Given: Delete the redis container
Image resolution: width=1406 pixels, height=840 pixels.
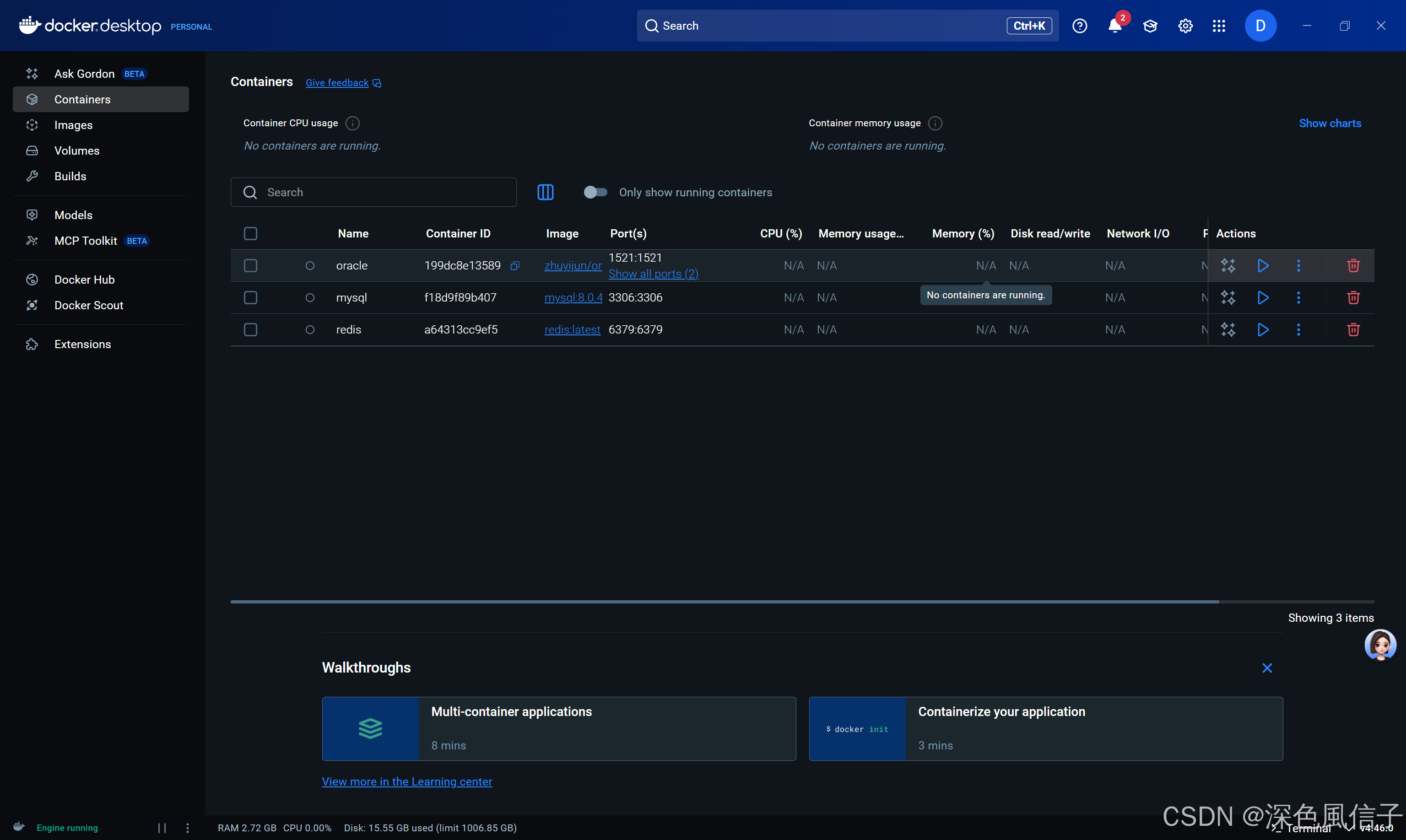Looking at the screenshot, I should 1353,329.
